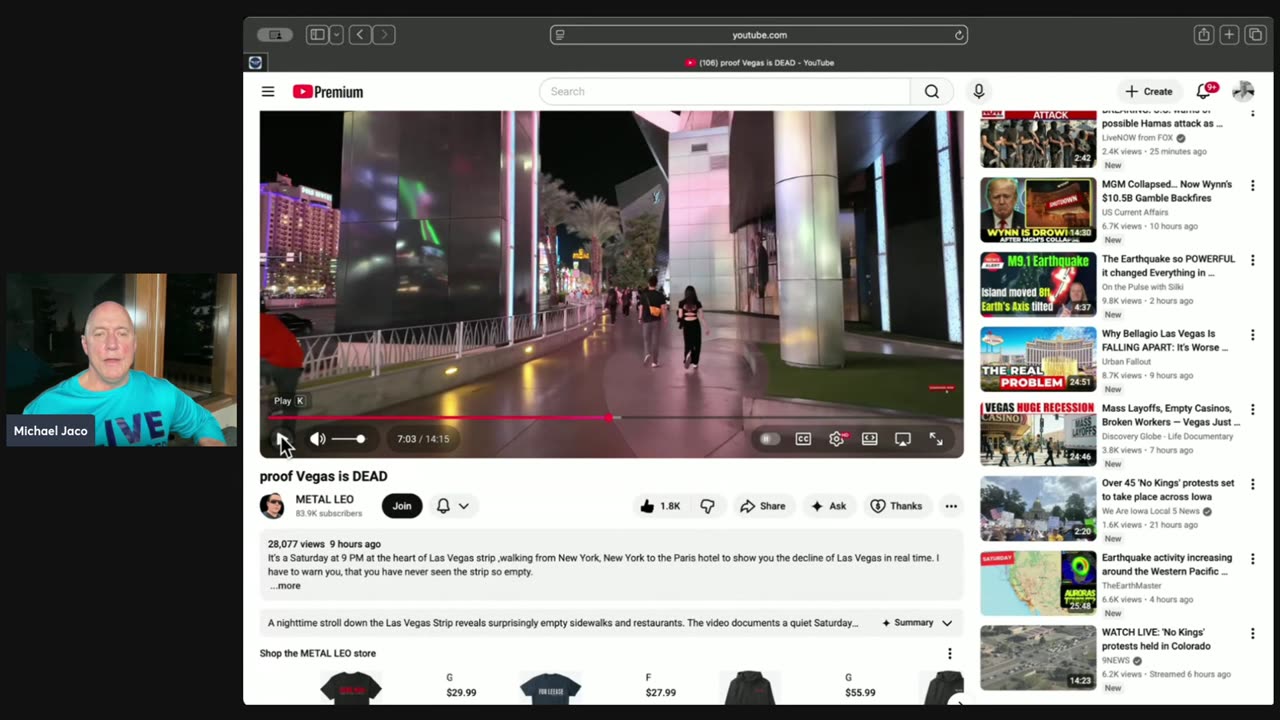The image size is (1280, 720).
Task: Open Earthquake activity increasing video title
Action: 1167,564
